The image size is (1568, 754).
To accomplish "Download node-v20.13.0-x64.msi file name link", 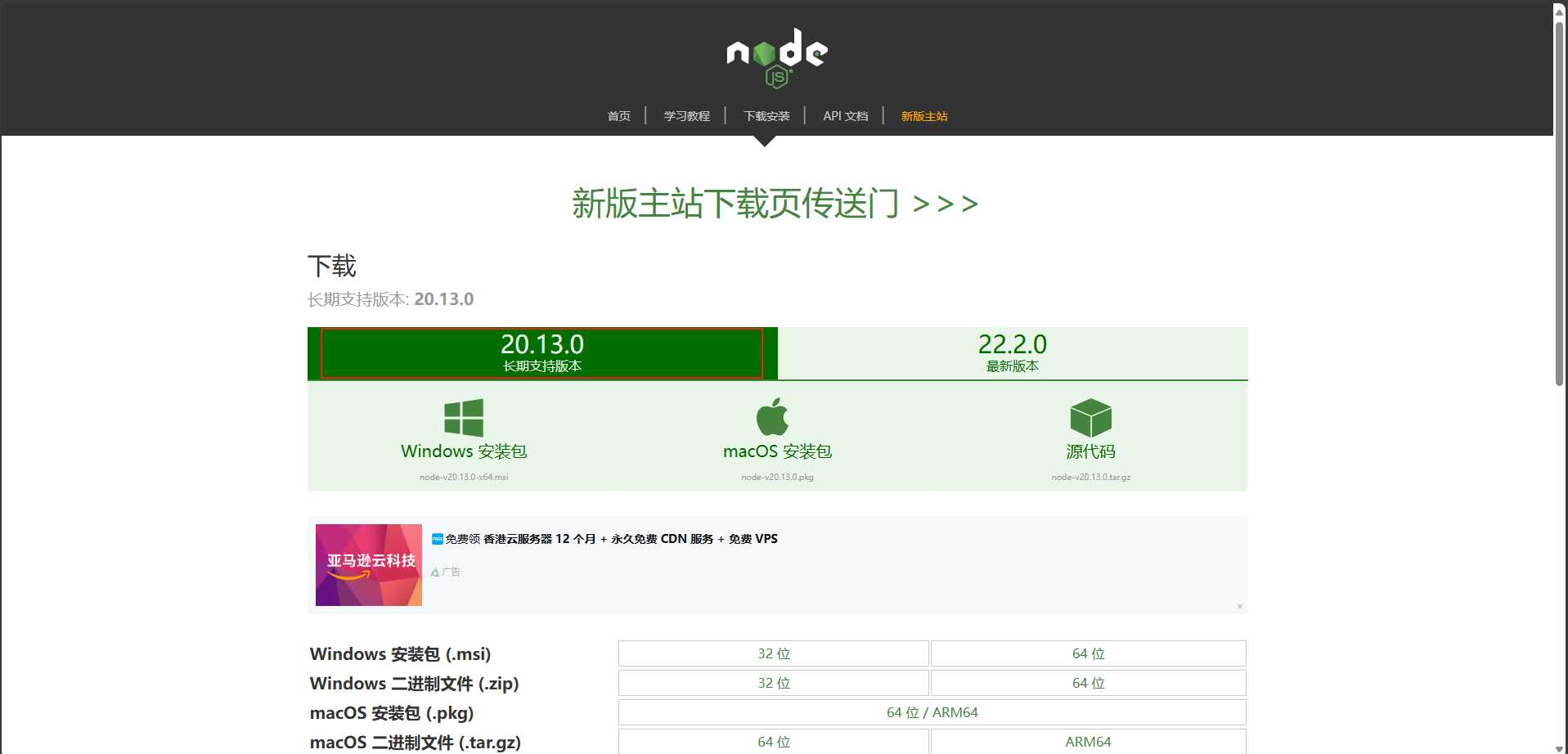I will click(x=464, y=477).
